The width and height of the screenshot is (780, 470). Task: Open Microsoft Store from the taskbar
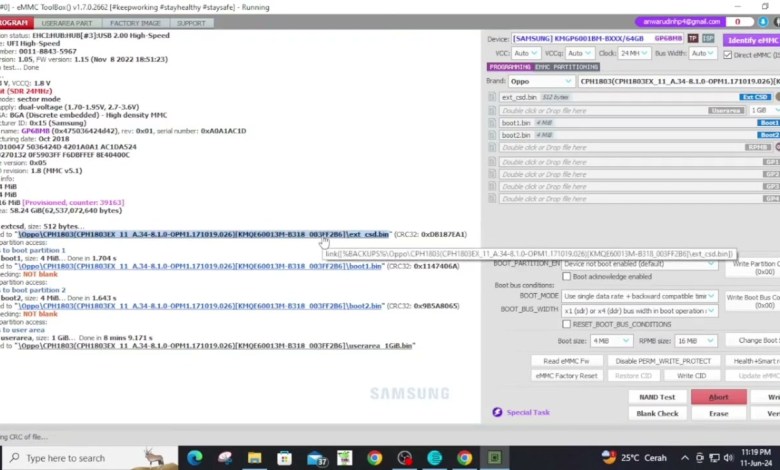click(x=284, y=458)
